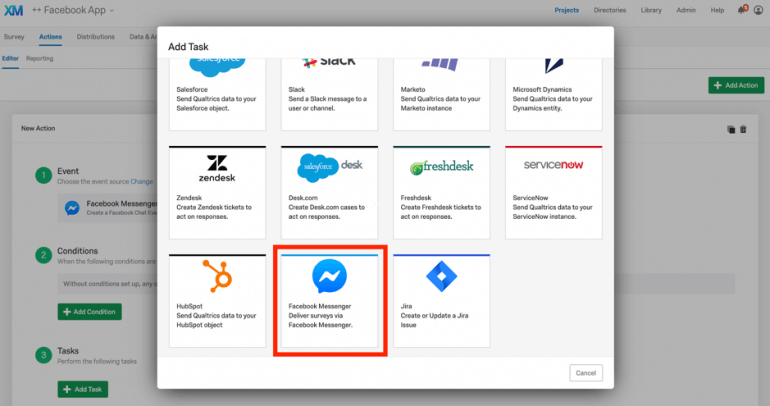This screenshot has width=770, height=406.
Task: Select the Slack task card
Action: [329, 94]
